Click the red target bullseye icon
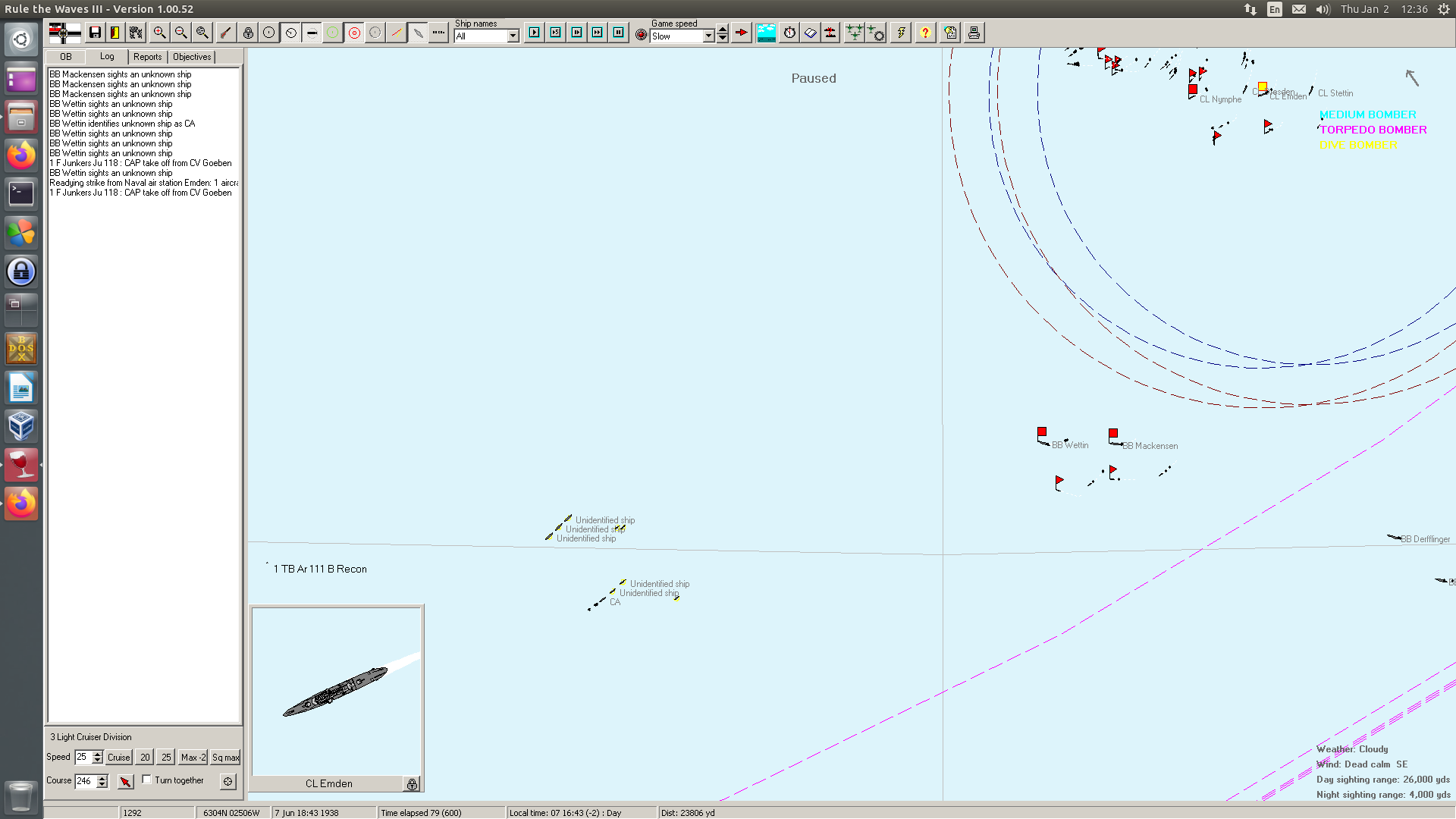Image resolution: width=1456 pixels, height=819 pixels. coord(641,35)
